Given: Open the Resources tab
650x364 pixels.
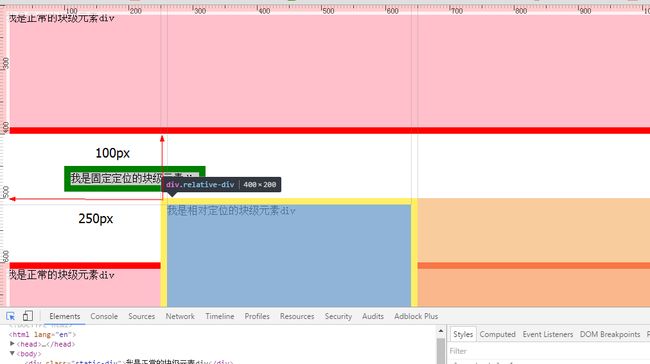Looking at the screenshot, I should (x=297, y=316).
